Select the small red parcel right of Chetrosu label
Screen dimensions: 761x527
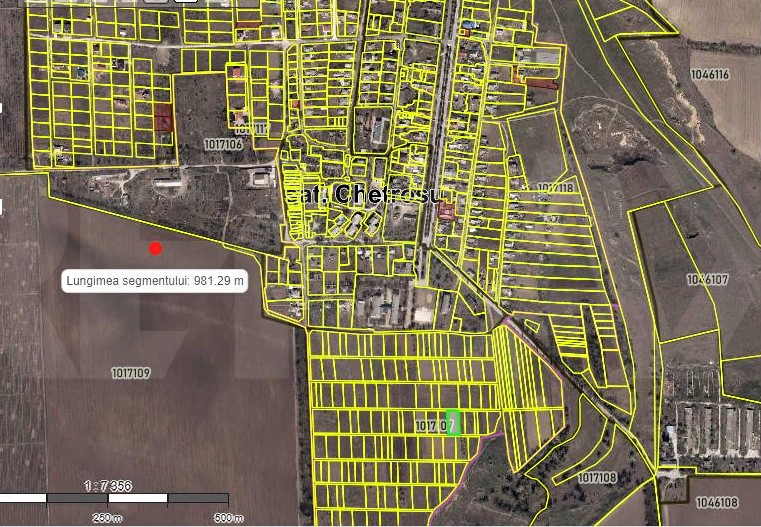click(x=447, y=211)
